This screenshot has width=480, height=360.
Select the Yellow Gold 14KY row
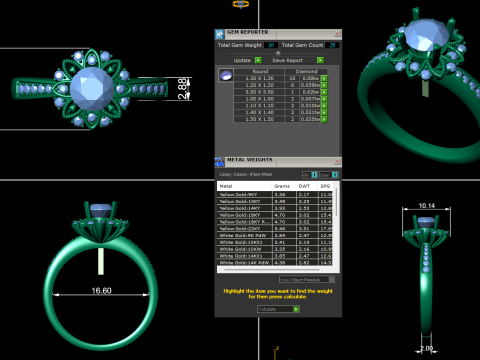tap(275, 208)
